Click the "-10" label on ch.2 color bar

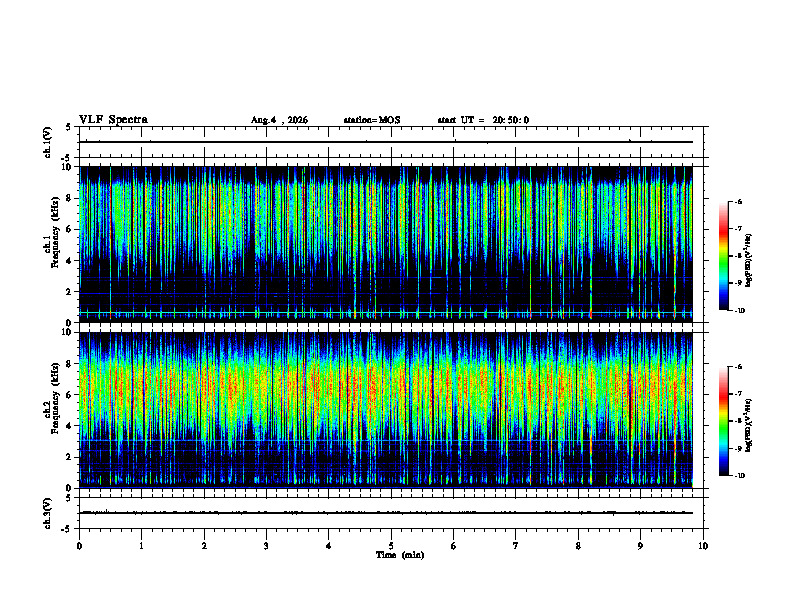[x=739, y=476]
